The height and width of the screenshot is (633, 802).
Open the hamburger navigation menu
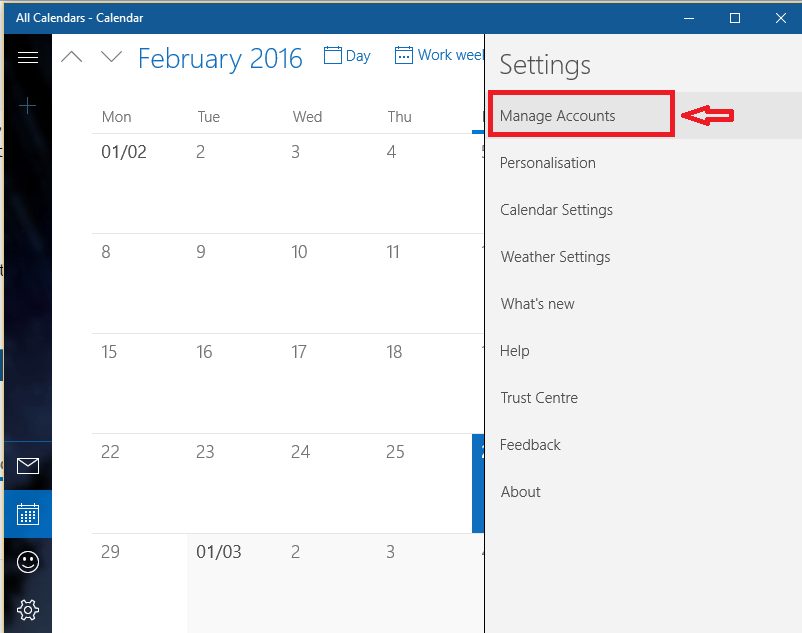pyautogui.click(x=28, y=57)
